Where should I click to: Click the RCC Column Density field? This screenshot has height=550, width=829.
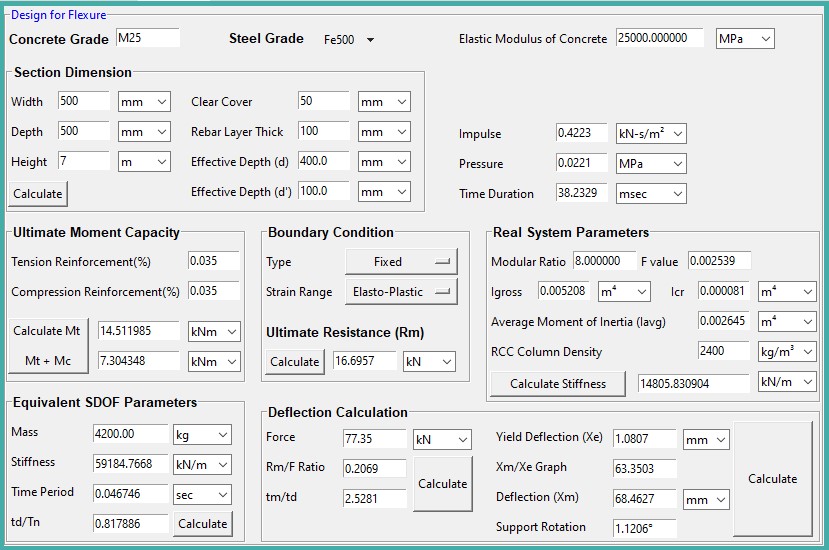pyautogui.click(x=723, y=351)
